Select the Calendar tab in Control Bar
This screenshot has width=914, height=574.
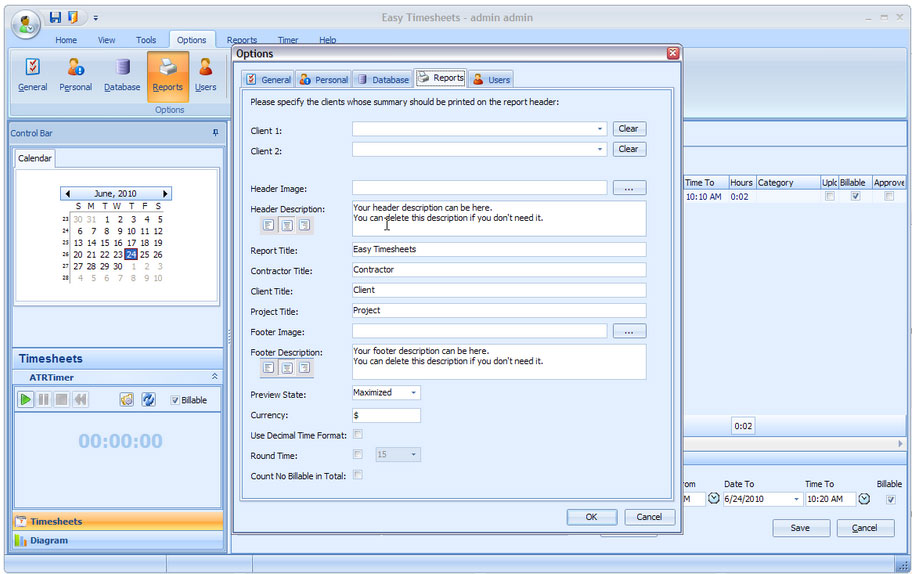35,158
